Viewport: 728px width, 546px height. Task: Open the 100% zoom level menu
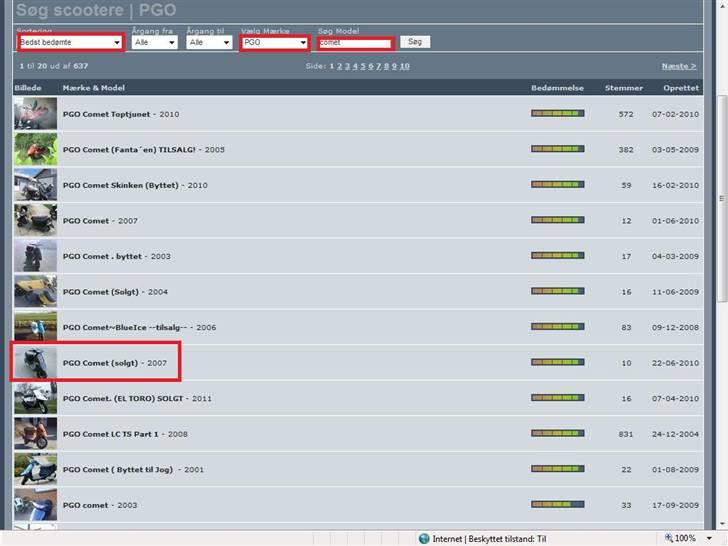(x=686, y=538)
